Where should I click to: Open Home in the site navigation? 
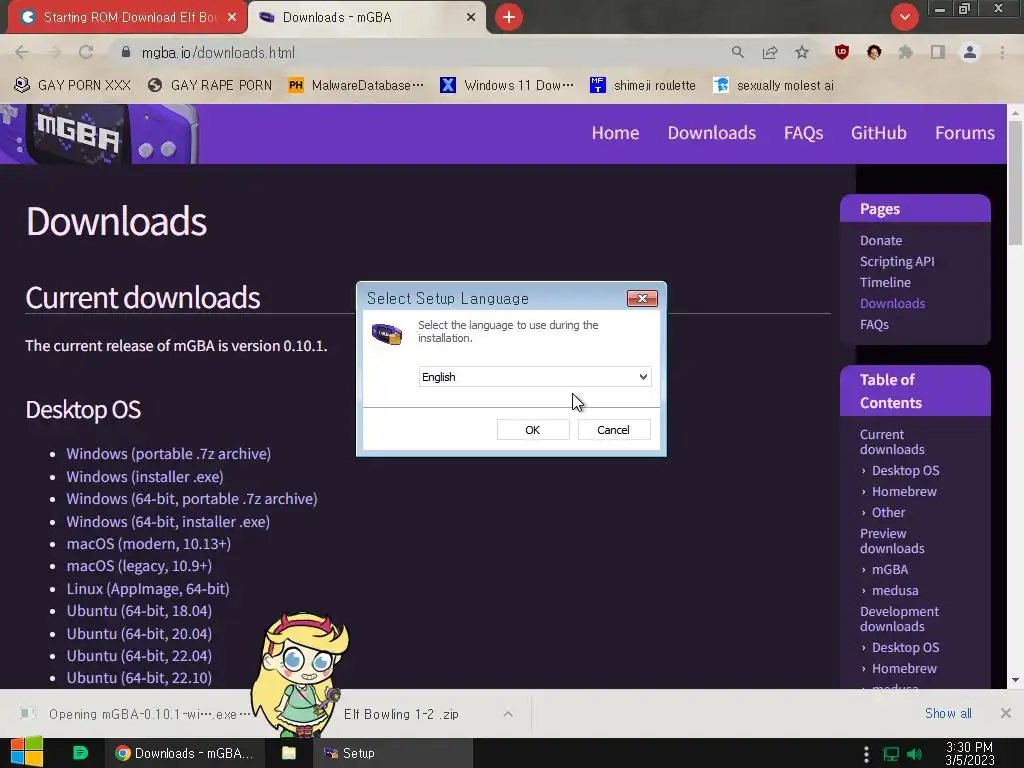coord(615,133)
